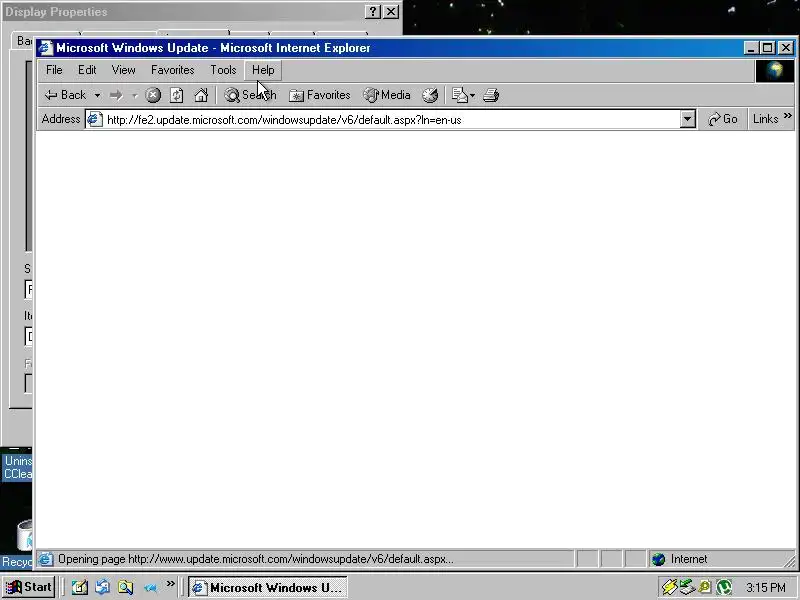Stop loading with the Stop icon
Viewport: 800px width, 600px height.
coord(153,95)
